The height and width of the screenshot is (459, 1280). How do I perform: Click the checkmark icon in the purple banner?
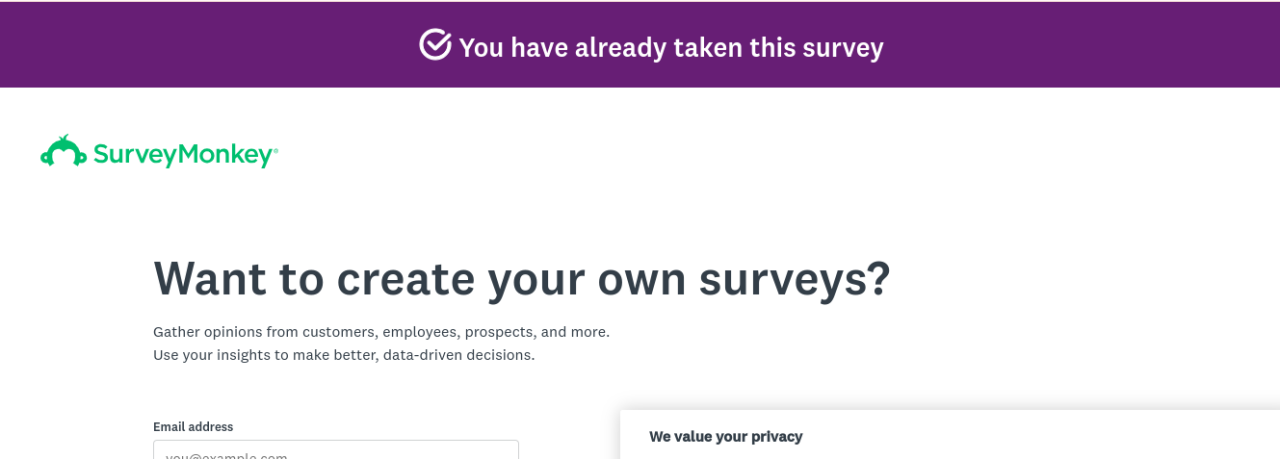(435, 45)
